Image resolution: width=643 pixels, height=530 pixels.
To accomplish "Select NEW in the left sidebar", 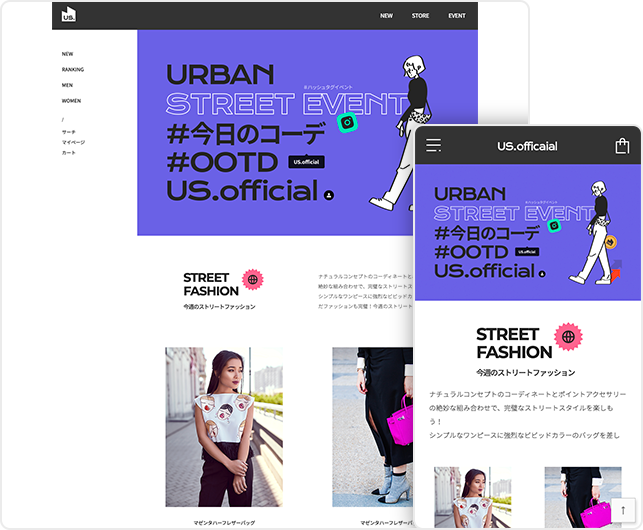I will click(67, 54).
